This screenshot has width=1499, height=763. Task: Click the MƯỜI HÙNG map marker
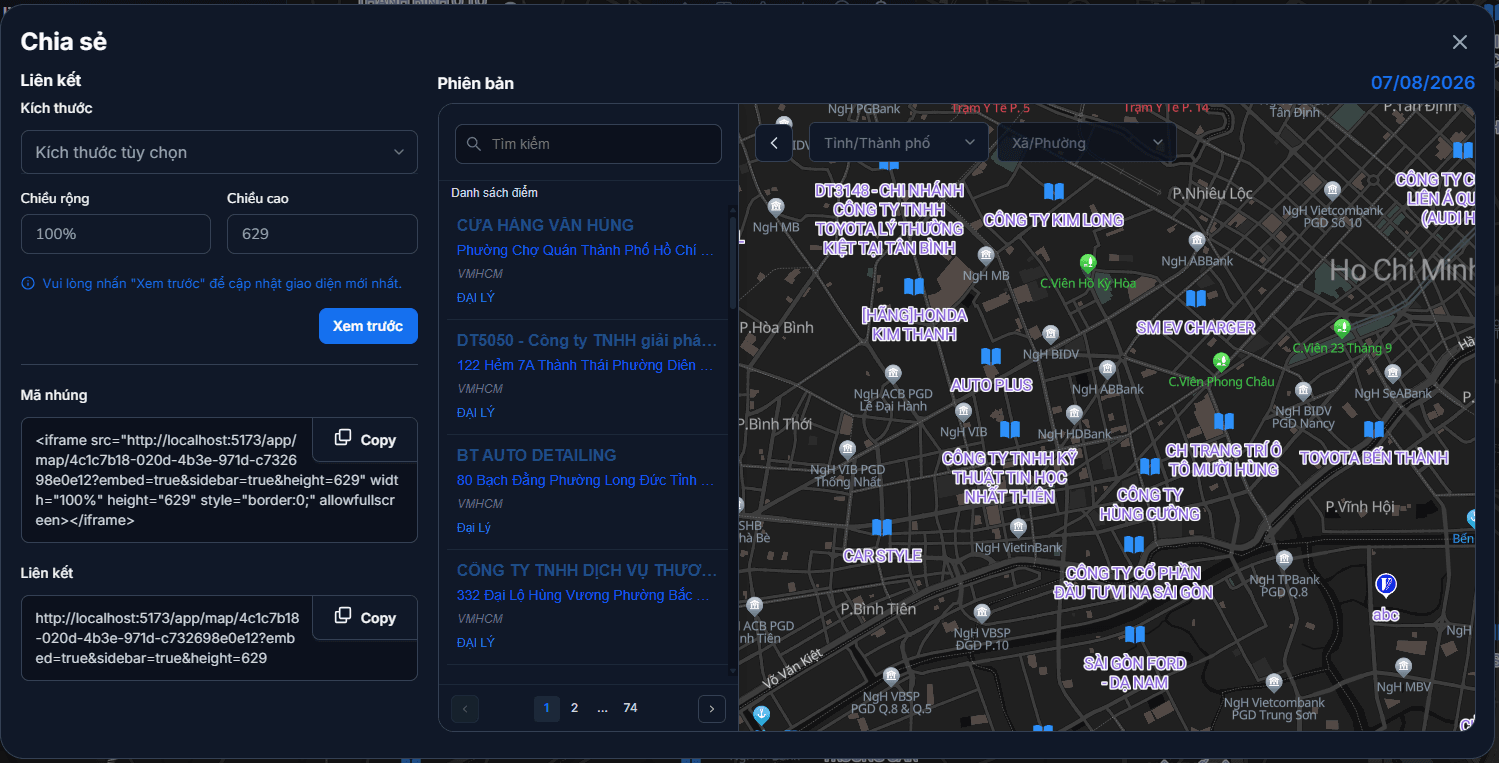point(1224,422)
